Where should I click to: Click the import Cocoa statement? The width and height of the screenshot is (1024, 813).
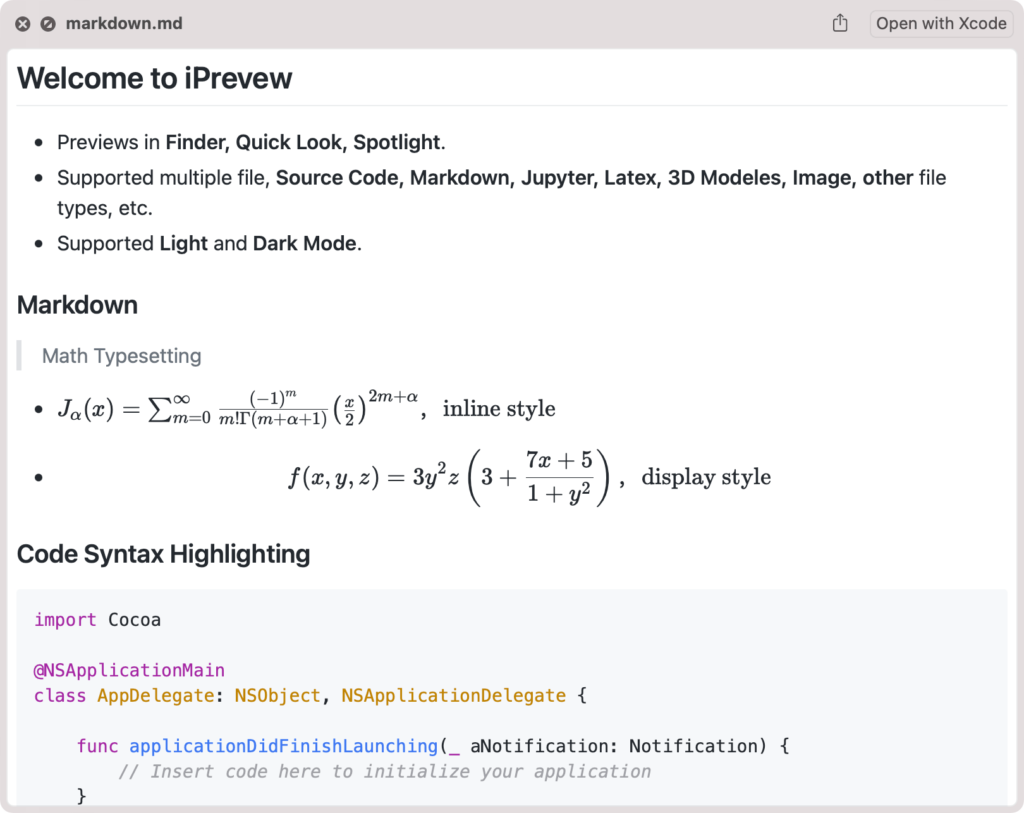97,619
